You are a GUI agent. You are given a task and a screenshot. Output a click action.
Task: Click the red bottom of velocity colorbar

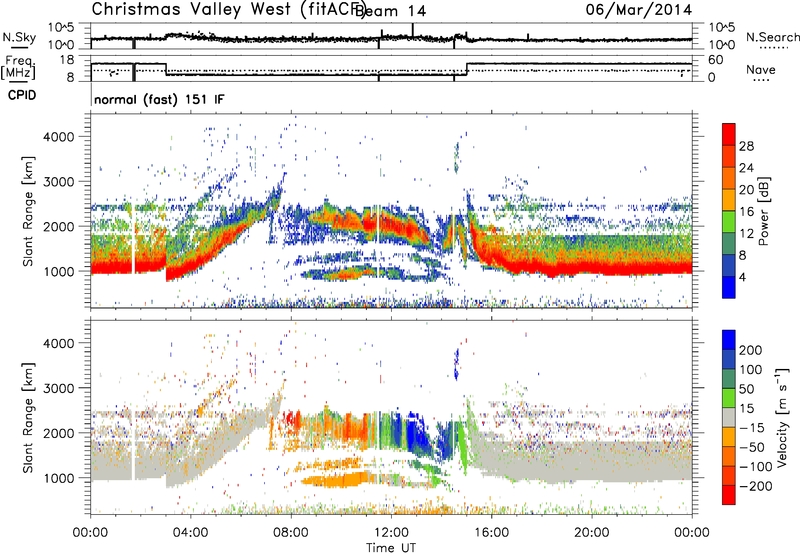pyautogui.click(x=729, y=495)
